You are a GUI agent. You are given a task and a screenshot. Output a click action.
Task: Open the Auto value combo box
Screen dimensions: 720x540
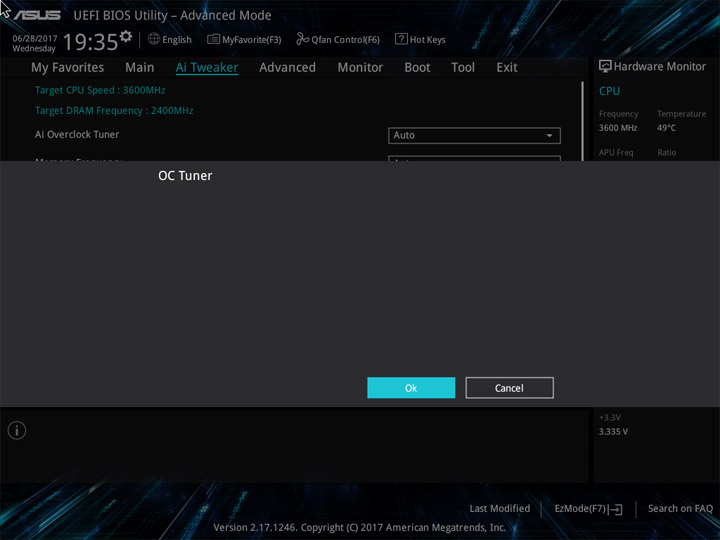tap(474, 135)
